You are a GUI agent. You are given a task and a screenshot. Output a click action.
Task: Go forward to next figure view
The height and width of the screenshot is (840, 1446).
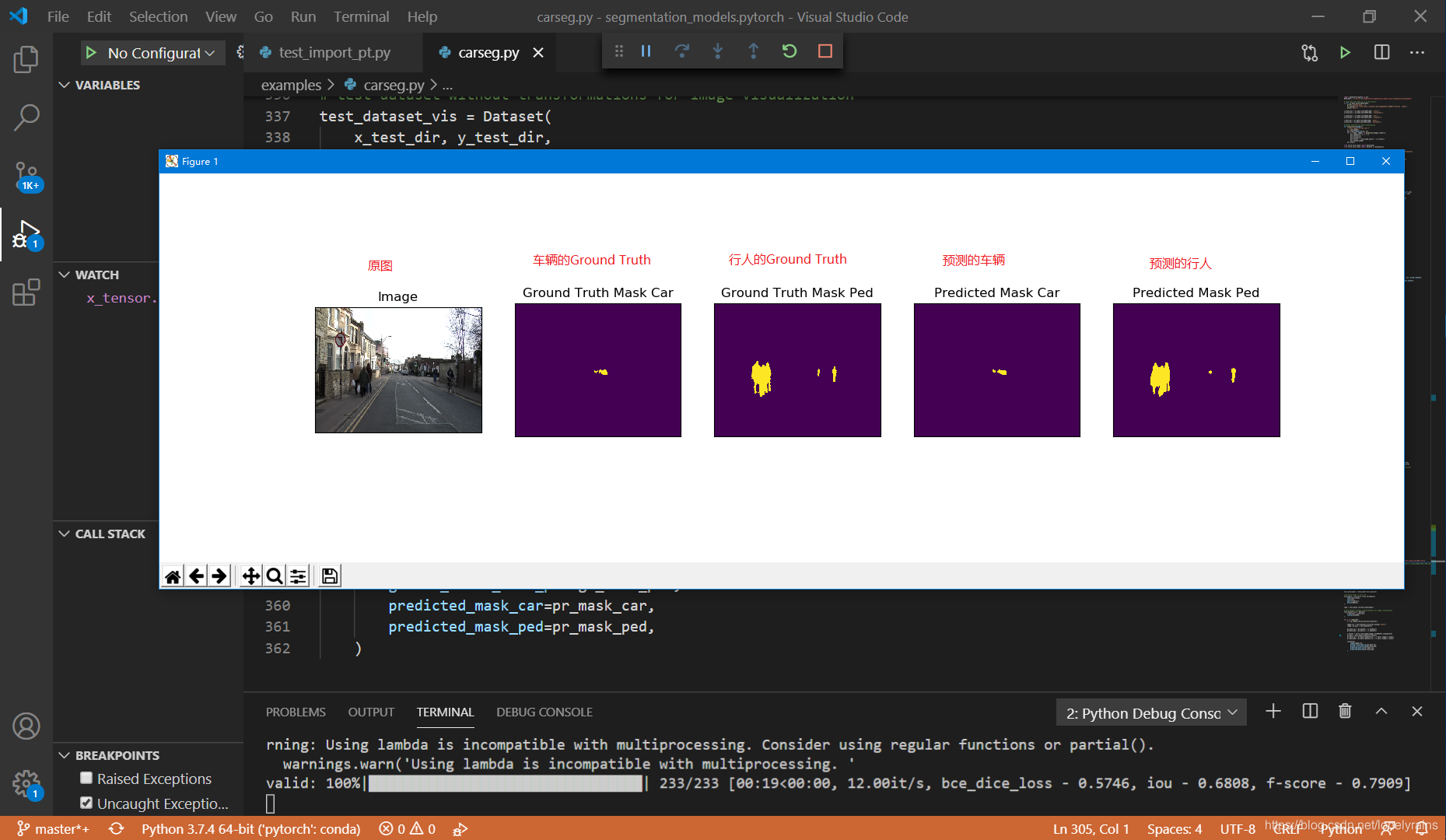pos(219,576)
